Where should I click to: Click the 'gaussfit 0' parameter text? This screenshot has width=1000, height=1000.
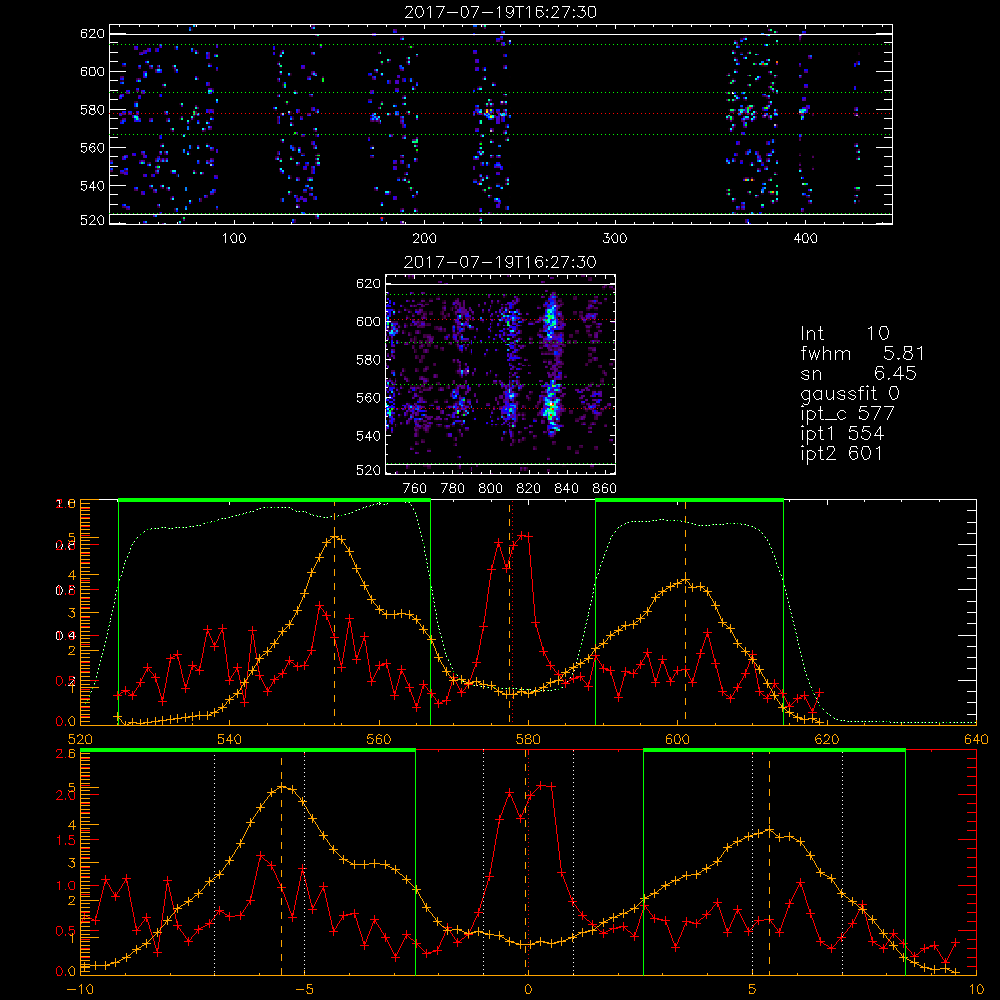coord(851,393)
